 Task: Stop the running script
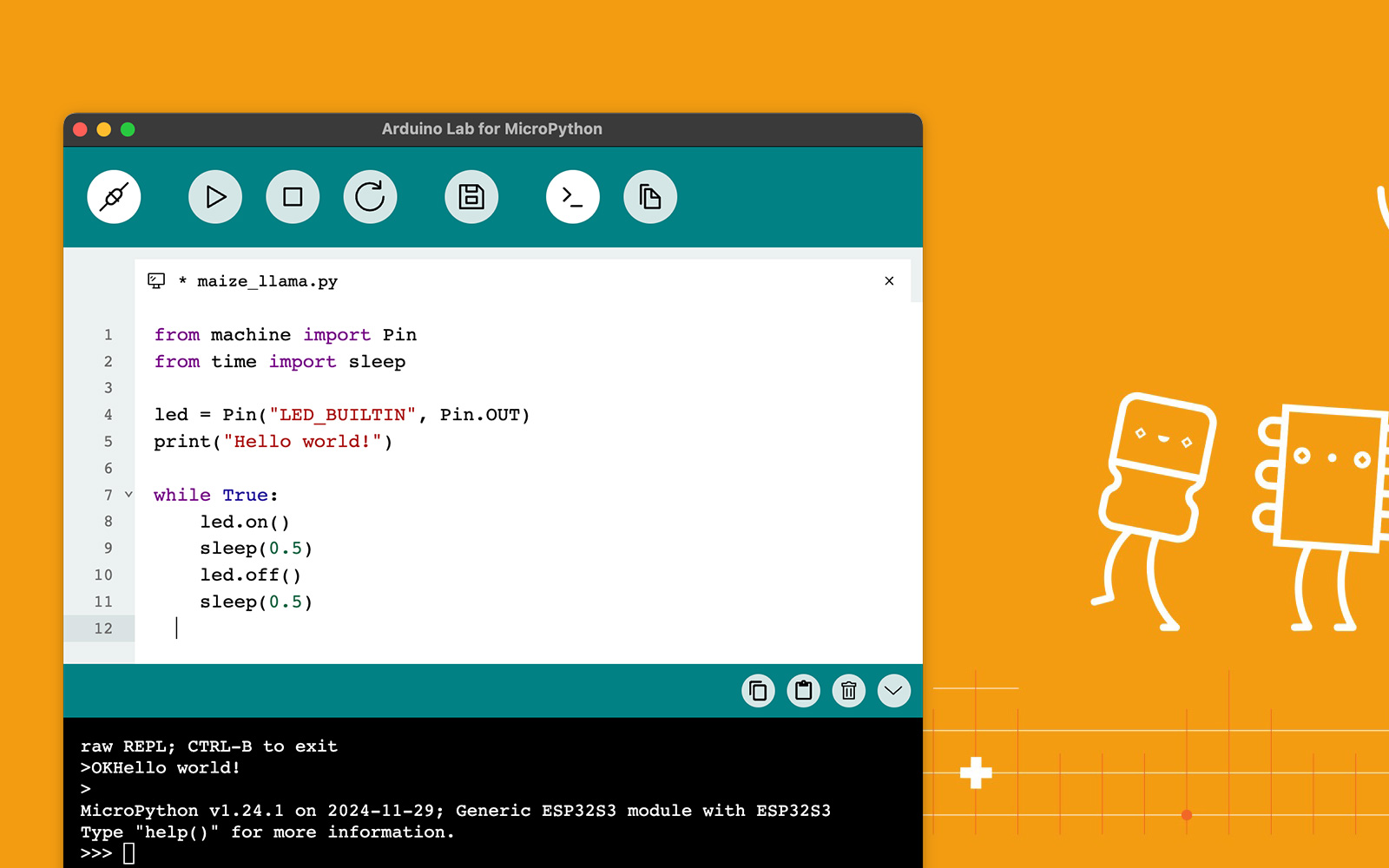[293, 197]
